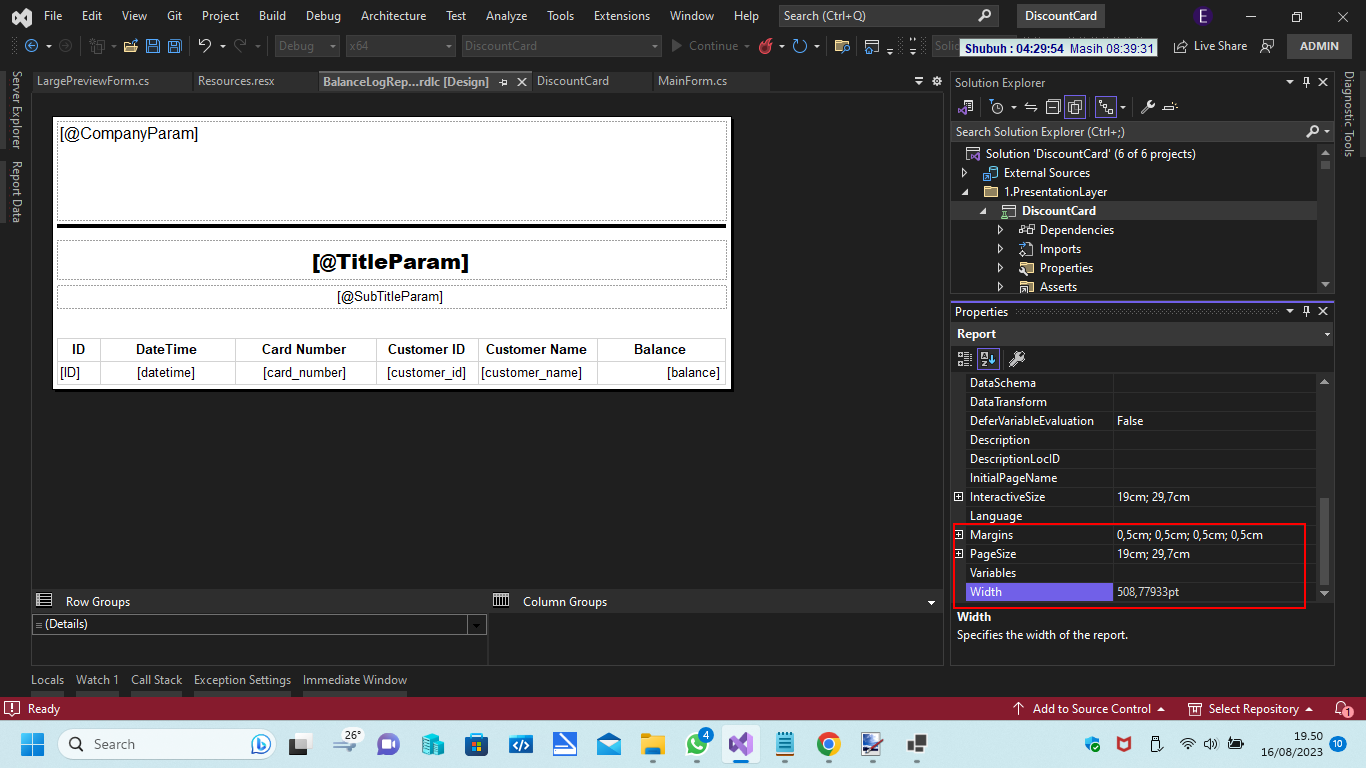Click the Property Pages wrench icon

click(1017, 358)
